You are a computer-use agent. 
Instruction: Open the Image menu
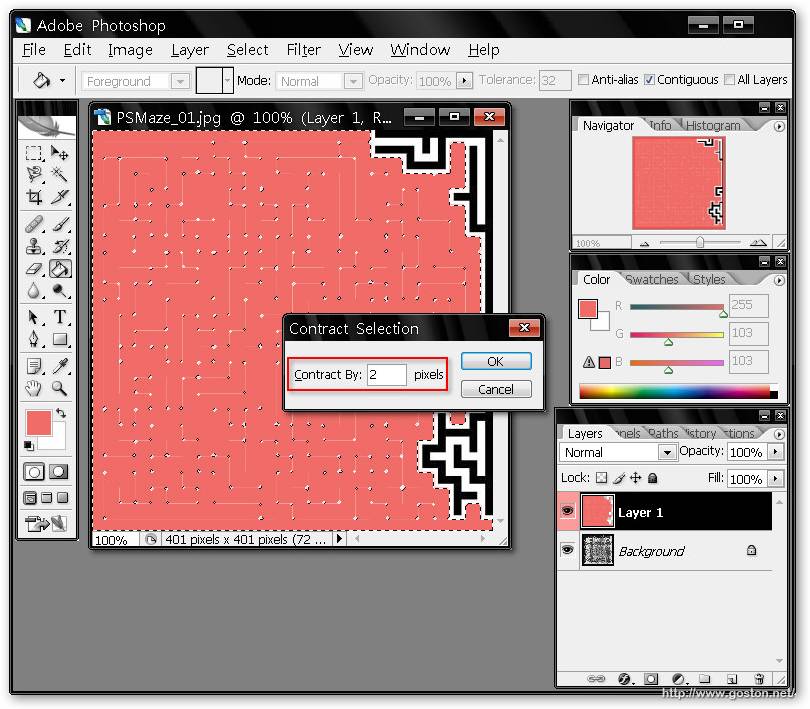pyautogui.click(x=130, y=50)
